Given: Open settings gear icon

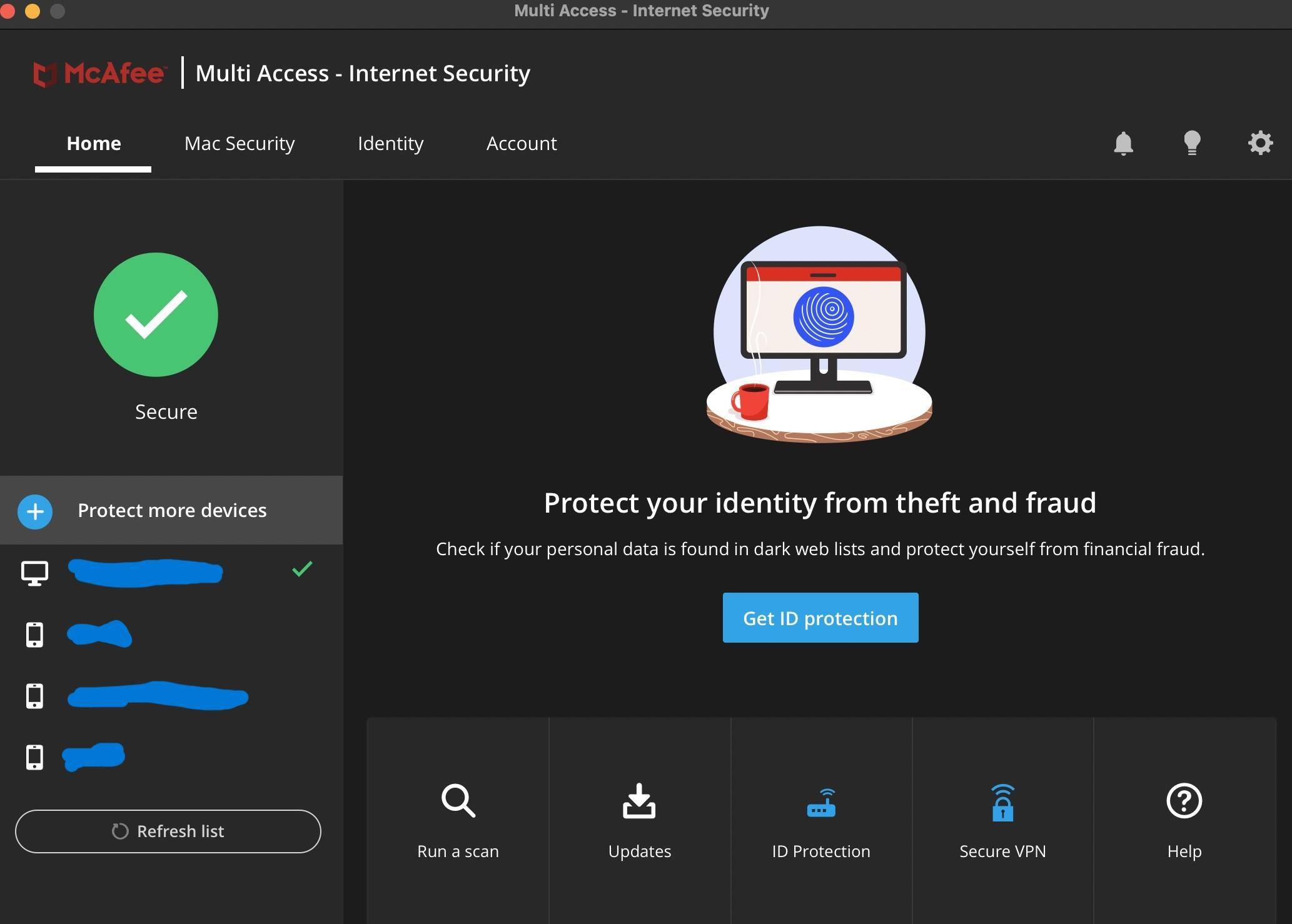Looking at the screenshot, I should click(1260, 143).
